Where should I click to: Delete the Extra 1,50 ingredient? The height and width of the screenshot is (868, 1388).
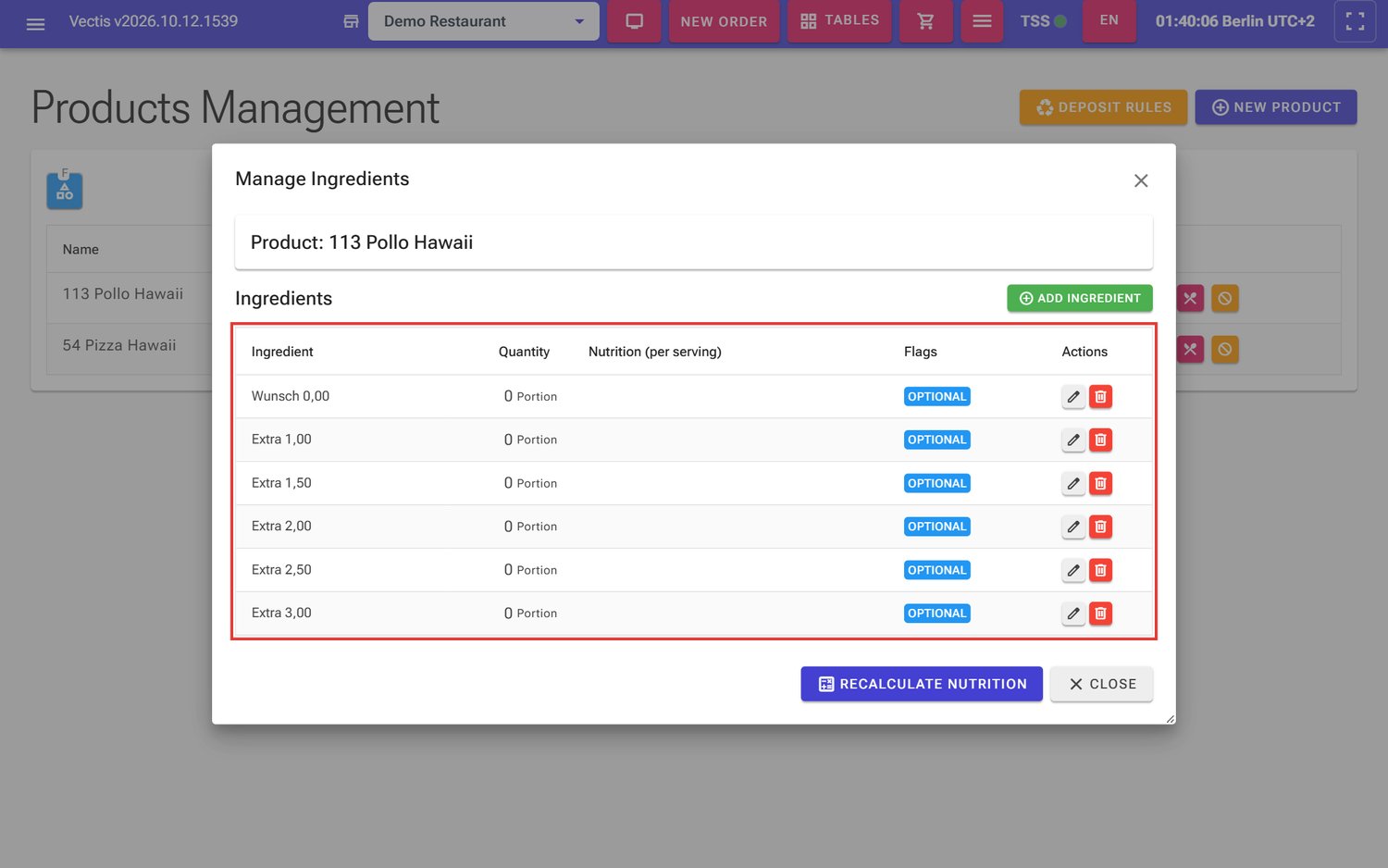click(x=1100, y=483)
